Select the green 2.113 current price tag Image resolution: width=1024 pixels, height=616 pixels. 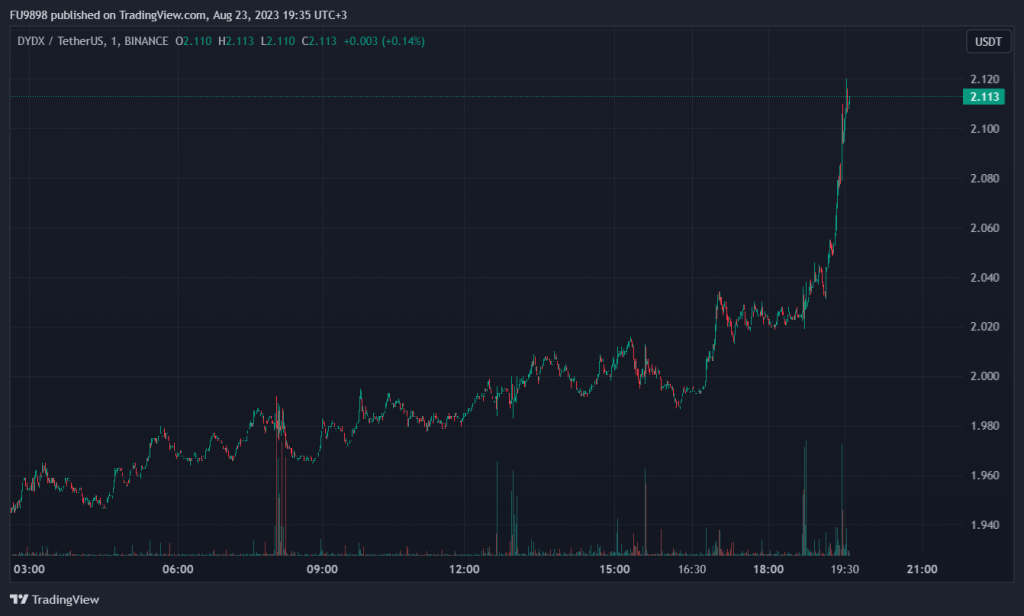(x=984, y=97)
